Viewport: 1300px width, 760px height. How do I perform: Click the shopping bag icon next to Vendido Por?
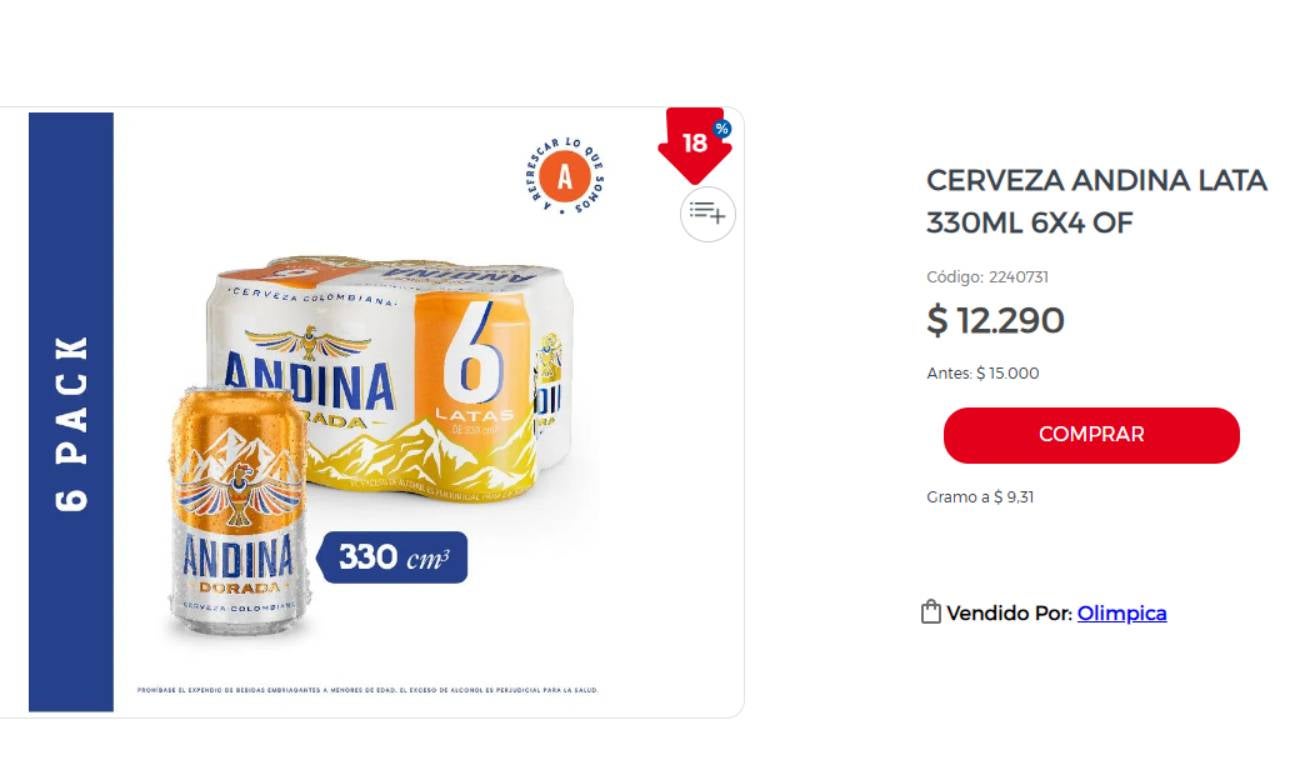931,612
